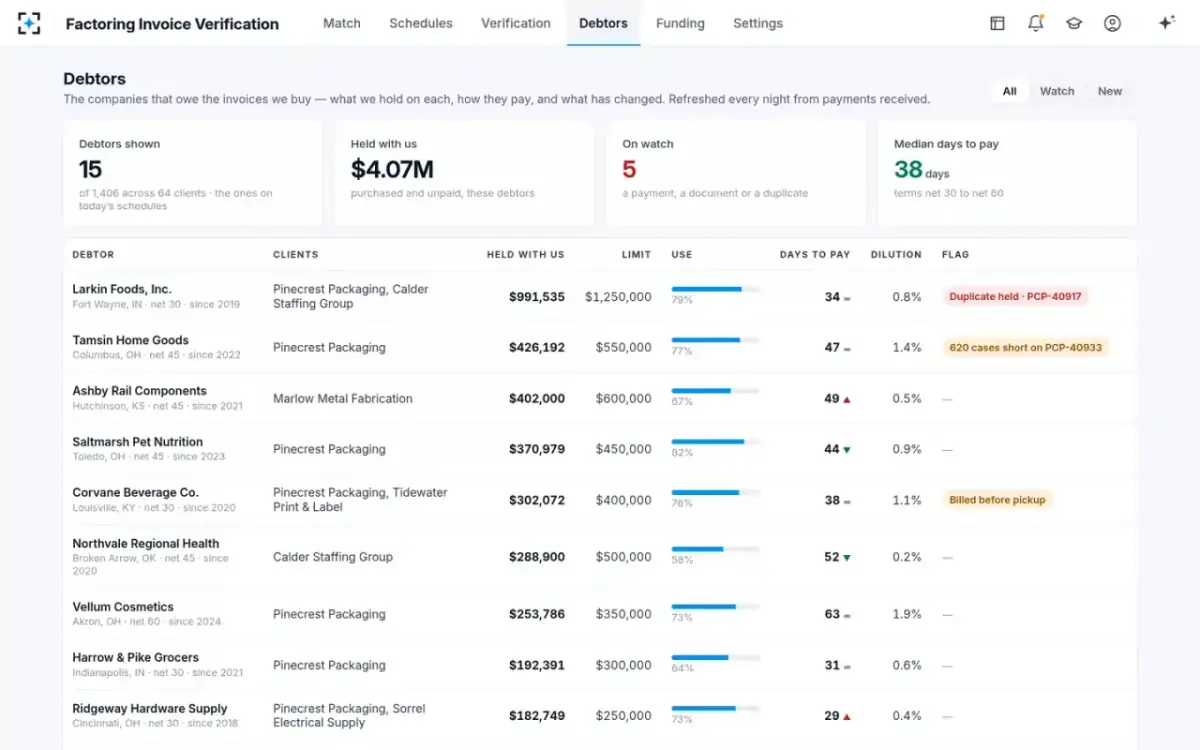
Task: Switch to the Verification tab
Action: [516, 23]
